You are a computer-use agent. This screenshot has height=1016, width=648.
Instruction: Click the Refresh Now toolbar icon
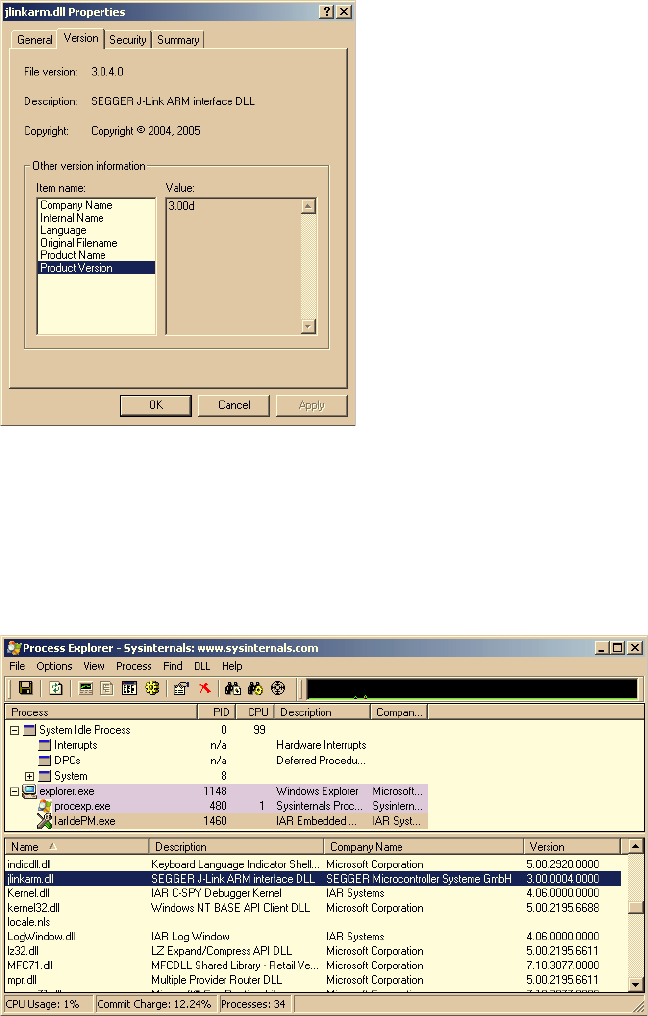coord(56,688)
